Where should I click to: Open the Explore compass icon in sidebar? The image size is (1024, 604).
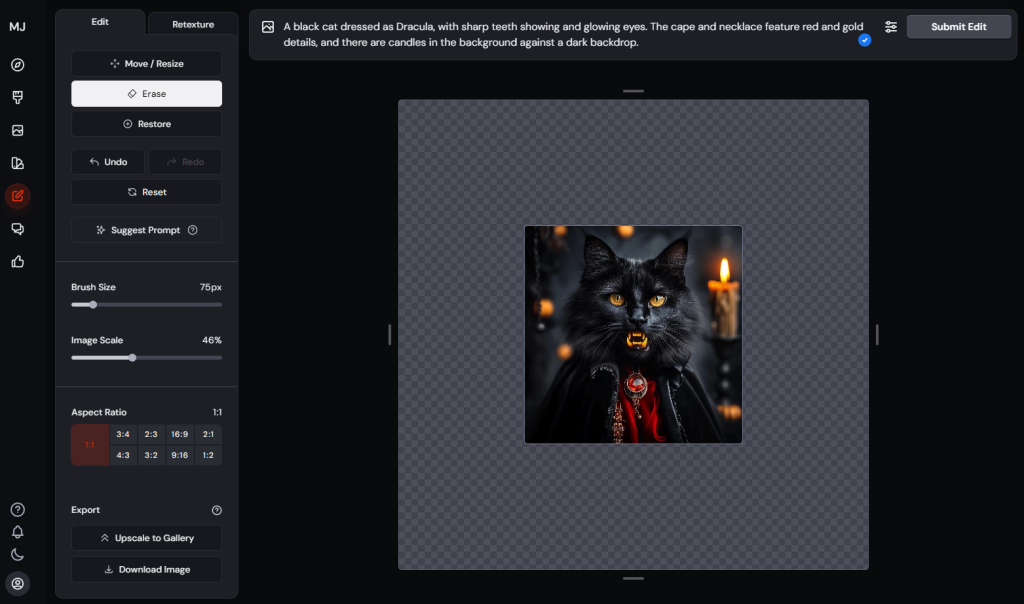point(17,65)
